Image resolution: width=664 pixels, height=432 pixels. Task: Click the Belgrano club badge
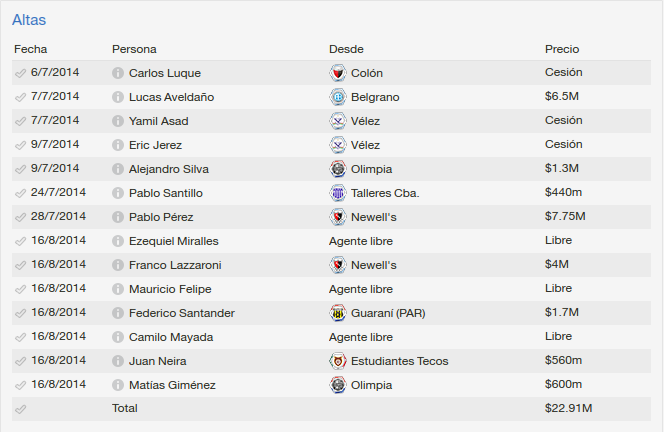[x=338, y=97]
